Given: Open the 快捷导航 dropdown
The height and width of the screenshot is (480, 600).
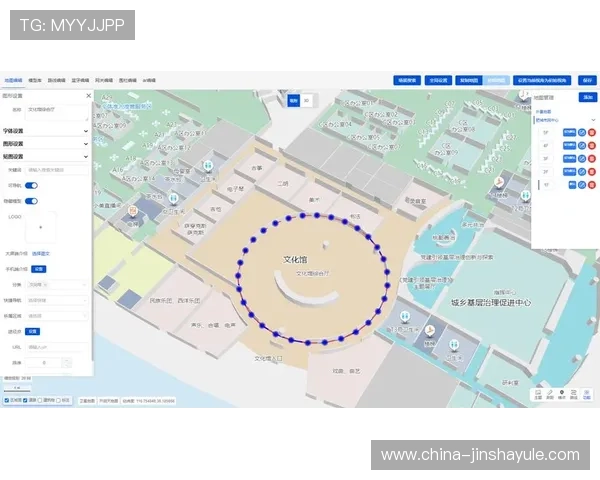Looking at the screenshot, I should [57, 300].
